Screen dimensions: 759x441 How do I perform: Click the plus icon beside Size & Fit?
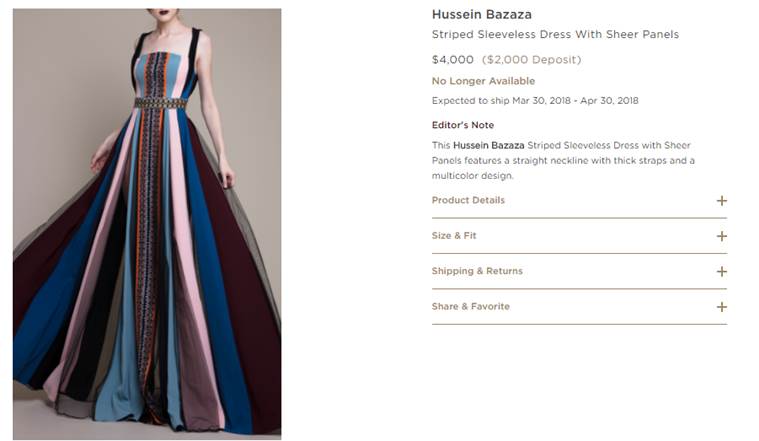[721, 236]
